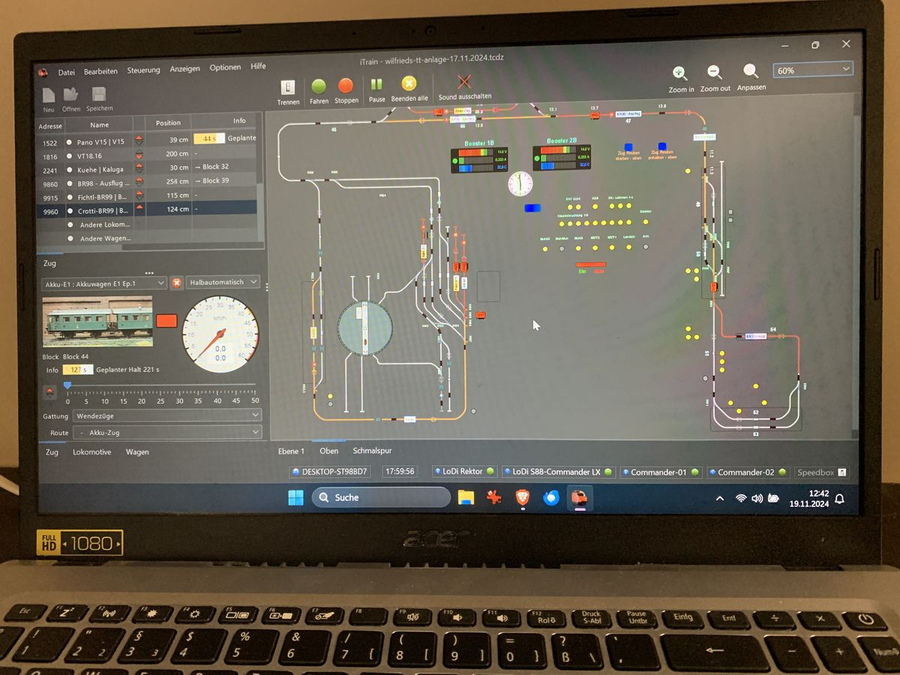Toggle the left blue Zug Routen button
The image size is (900, 675).
[x=628, y=148]
